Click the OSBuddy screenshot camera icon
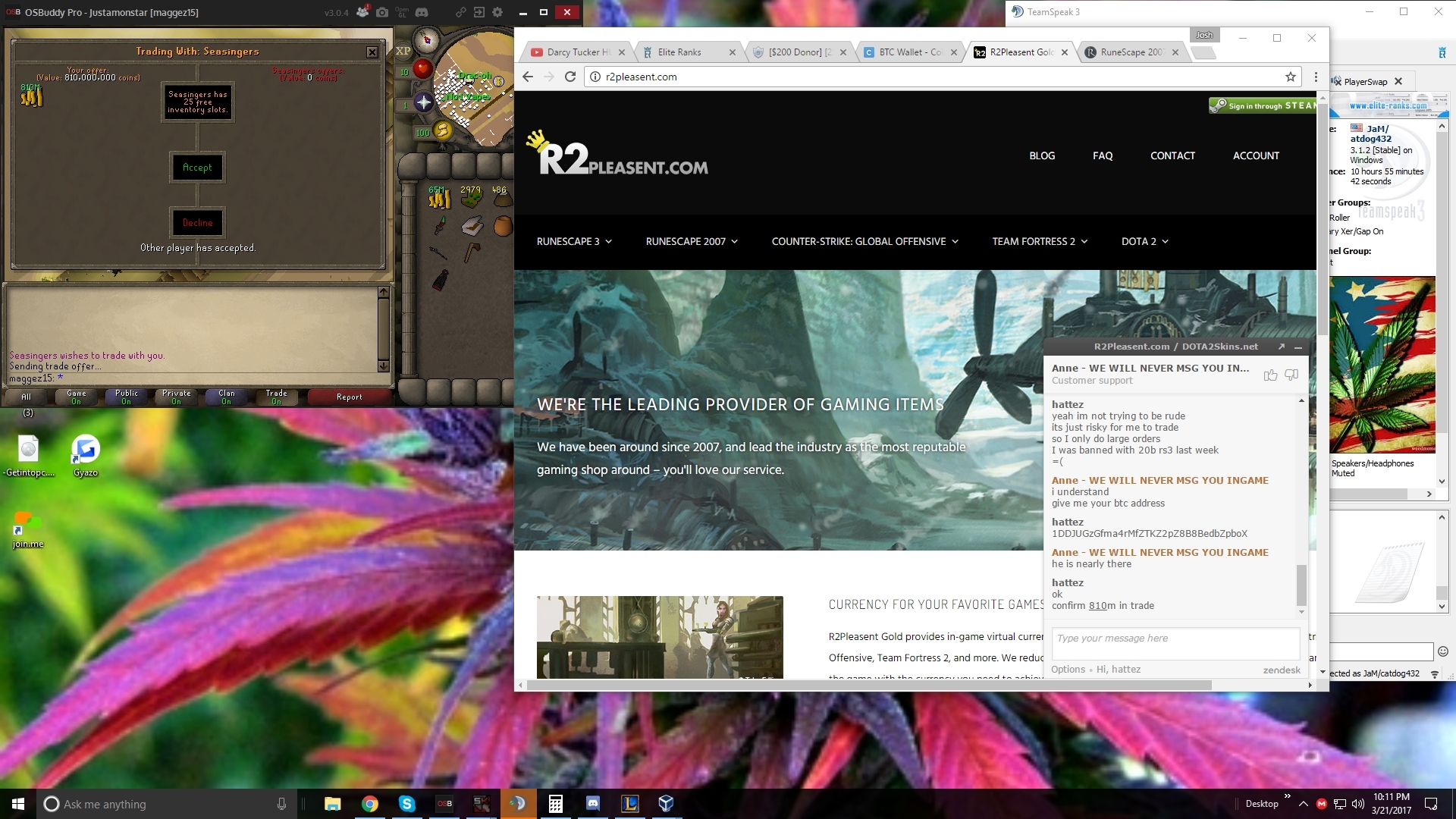The height and width of the screenshot is (819, 1456). coord(382,12)
